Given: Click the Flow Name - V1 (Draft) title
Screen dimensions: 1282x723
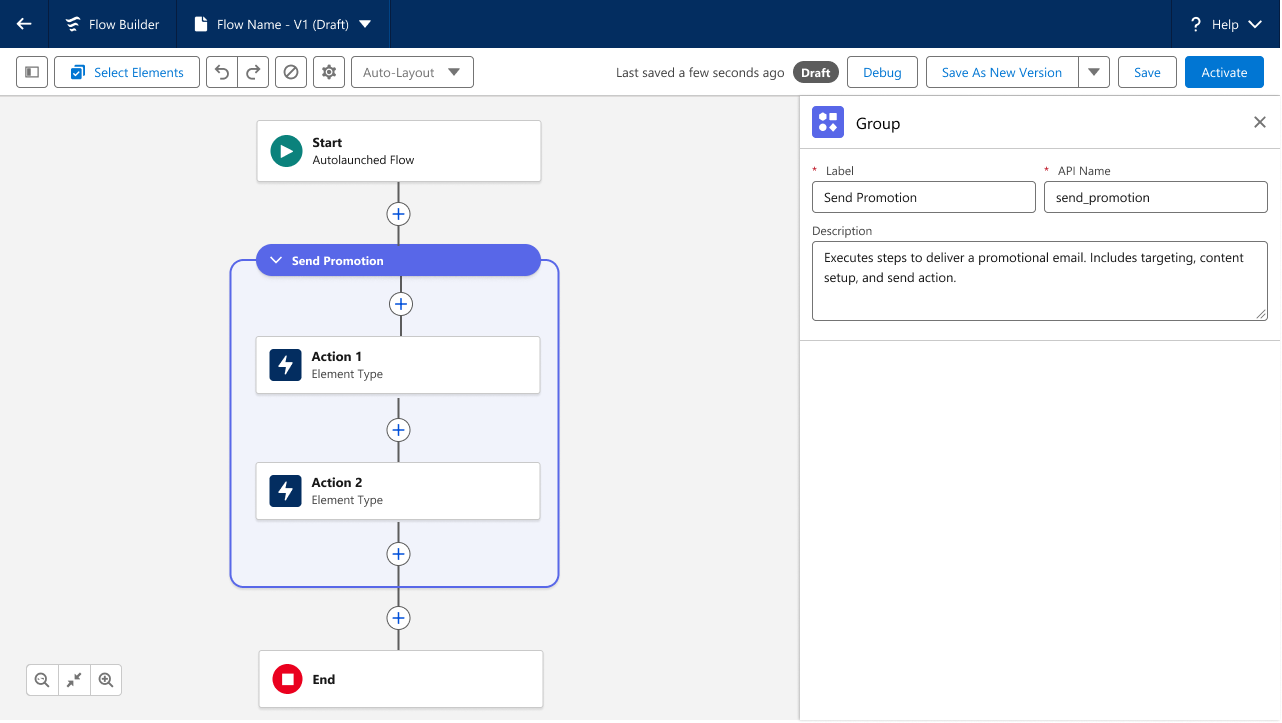Looking at the screenshot, I should click(283, 24).
